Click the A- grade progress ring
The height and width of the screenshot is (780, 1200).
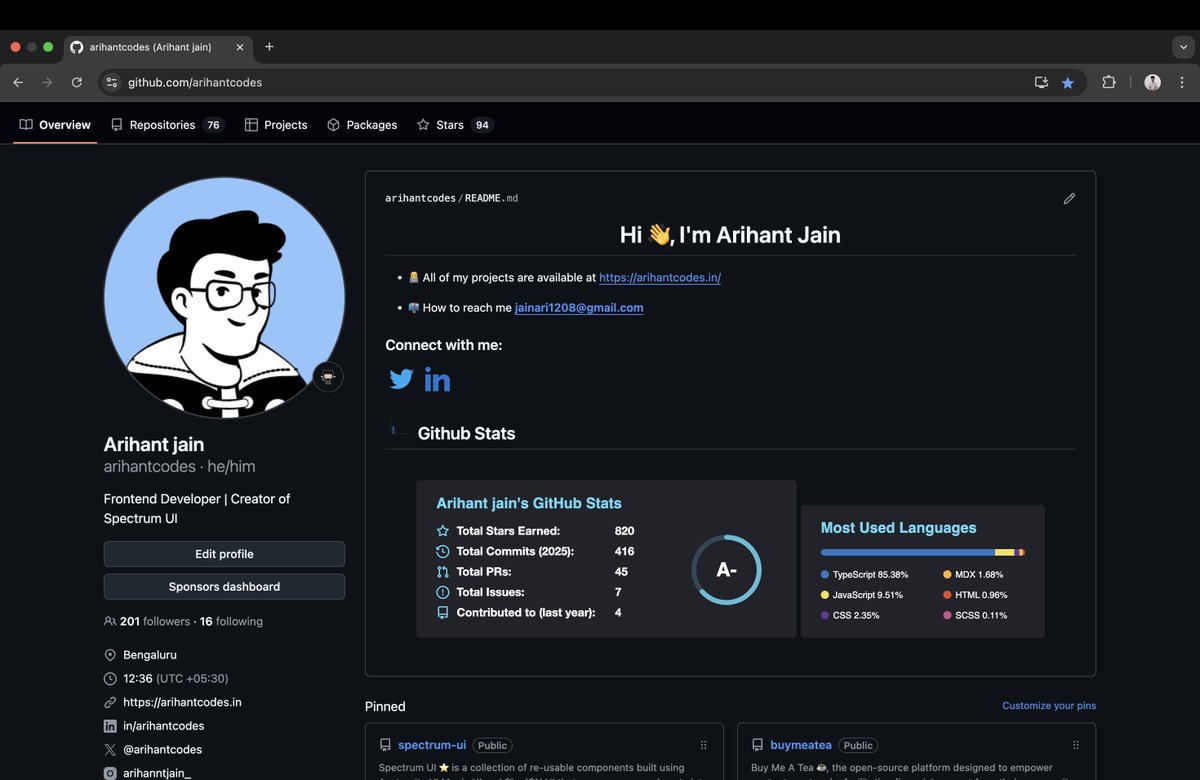727,570
